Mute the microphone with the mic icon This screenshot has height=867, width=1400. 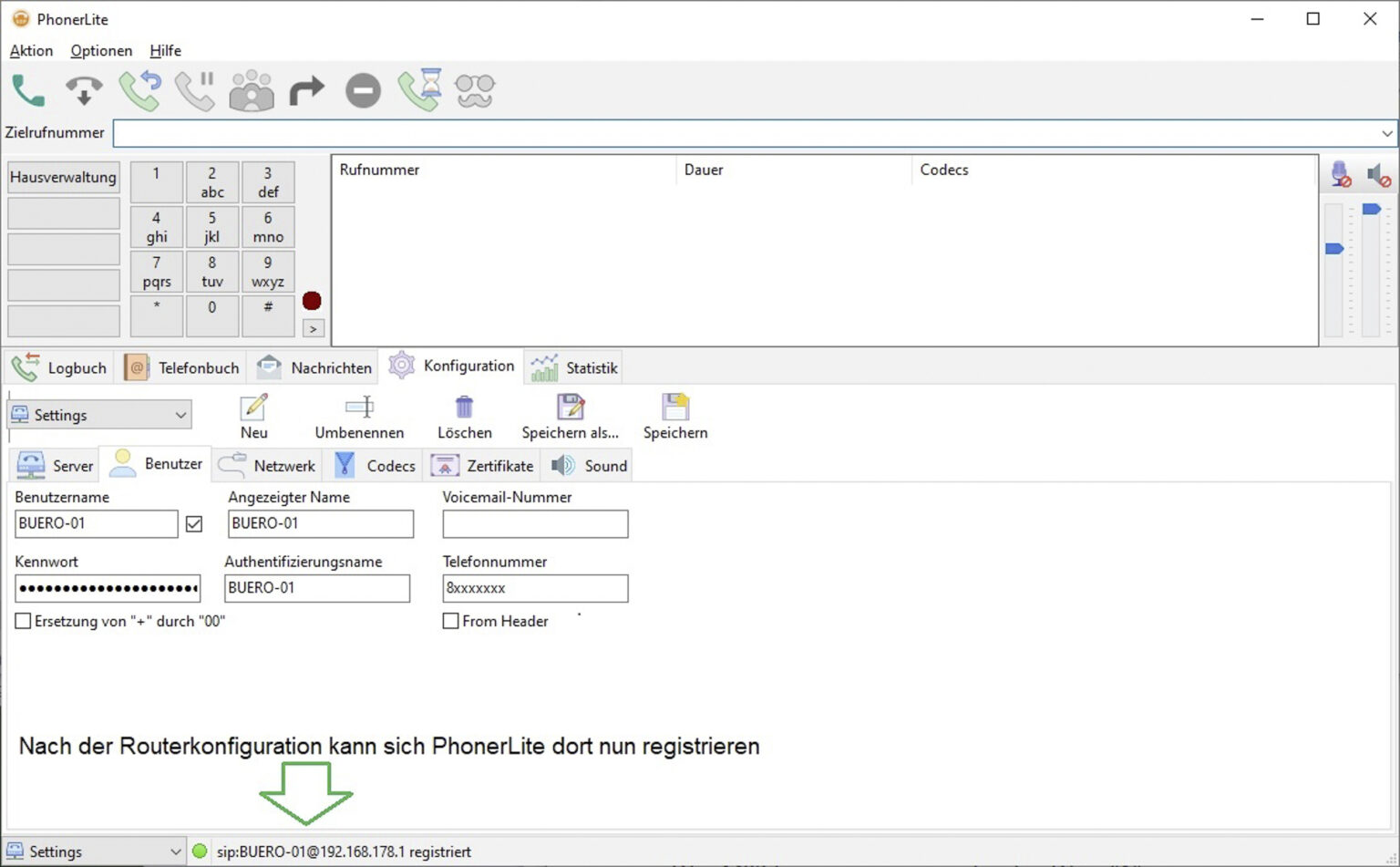pos(1340,174)
